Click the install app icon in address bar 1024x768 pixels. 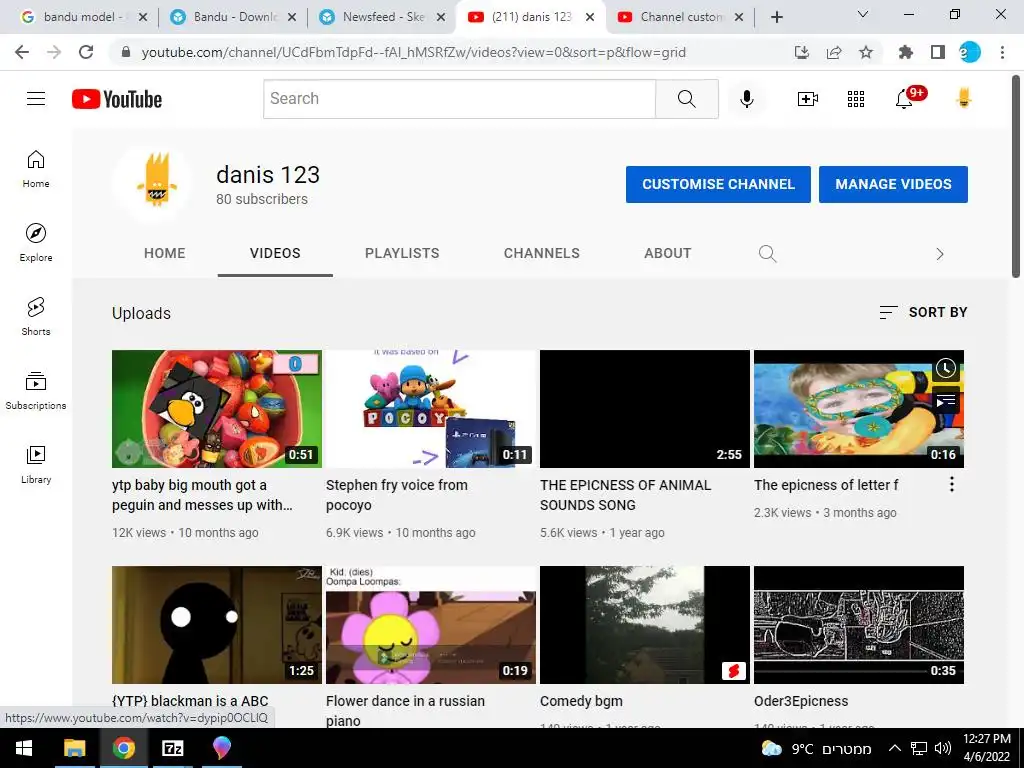pos(802,52)
